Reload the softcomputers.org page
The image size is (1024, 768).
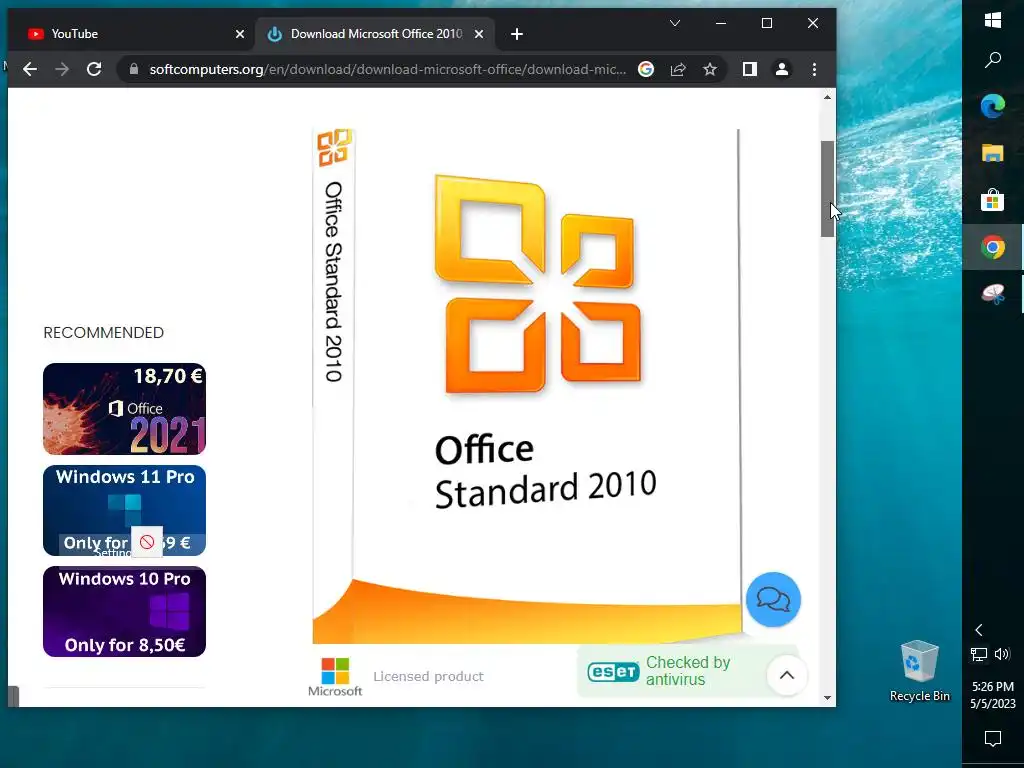pos(94,69)
